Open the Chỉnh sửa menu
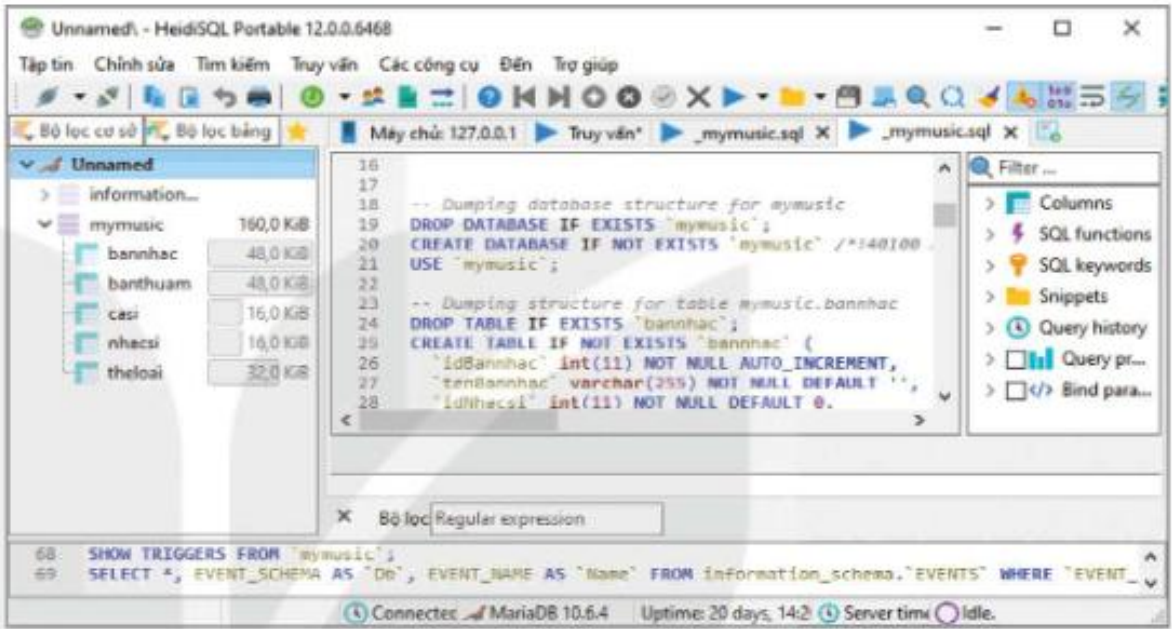The width and height of the screenshot is (1172, 629). (x=135, y=65)
